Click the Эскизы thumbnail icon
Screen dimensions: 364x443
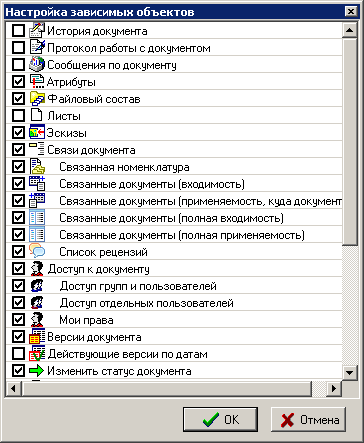37,132
